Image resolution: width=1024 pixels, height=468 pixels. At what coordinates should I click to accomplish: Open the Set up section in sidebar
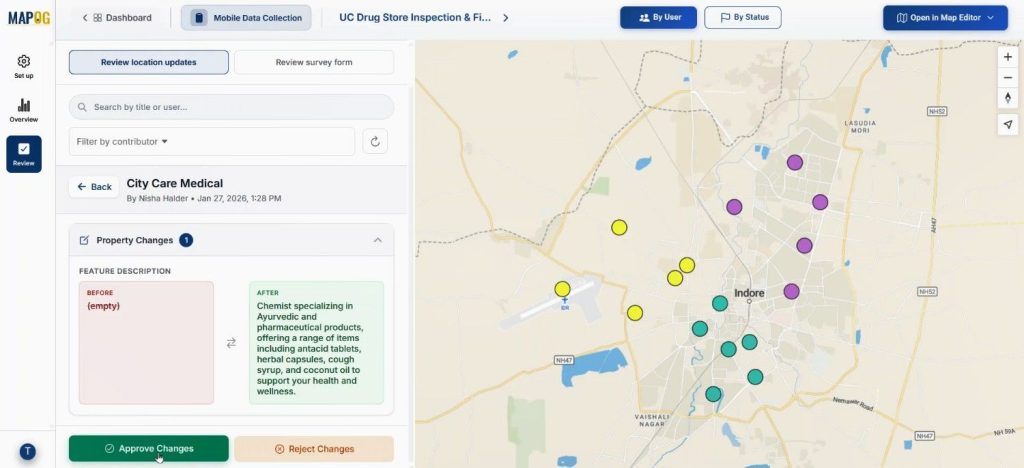click(x=24, y=67)
